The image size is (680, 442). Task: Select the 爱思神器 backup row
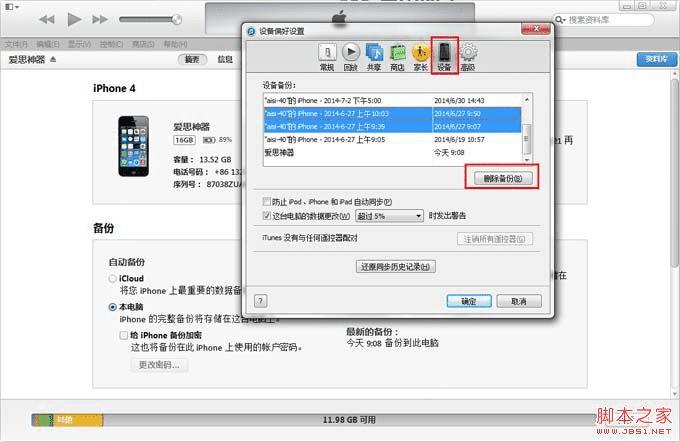[392, 153]
